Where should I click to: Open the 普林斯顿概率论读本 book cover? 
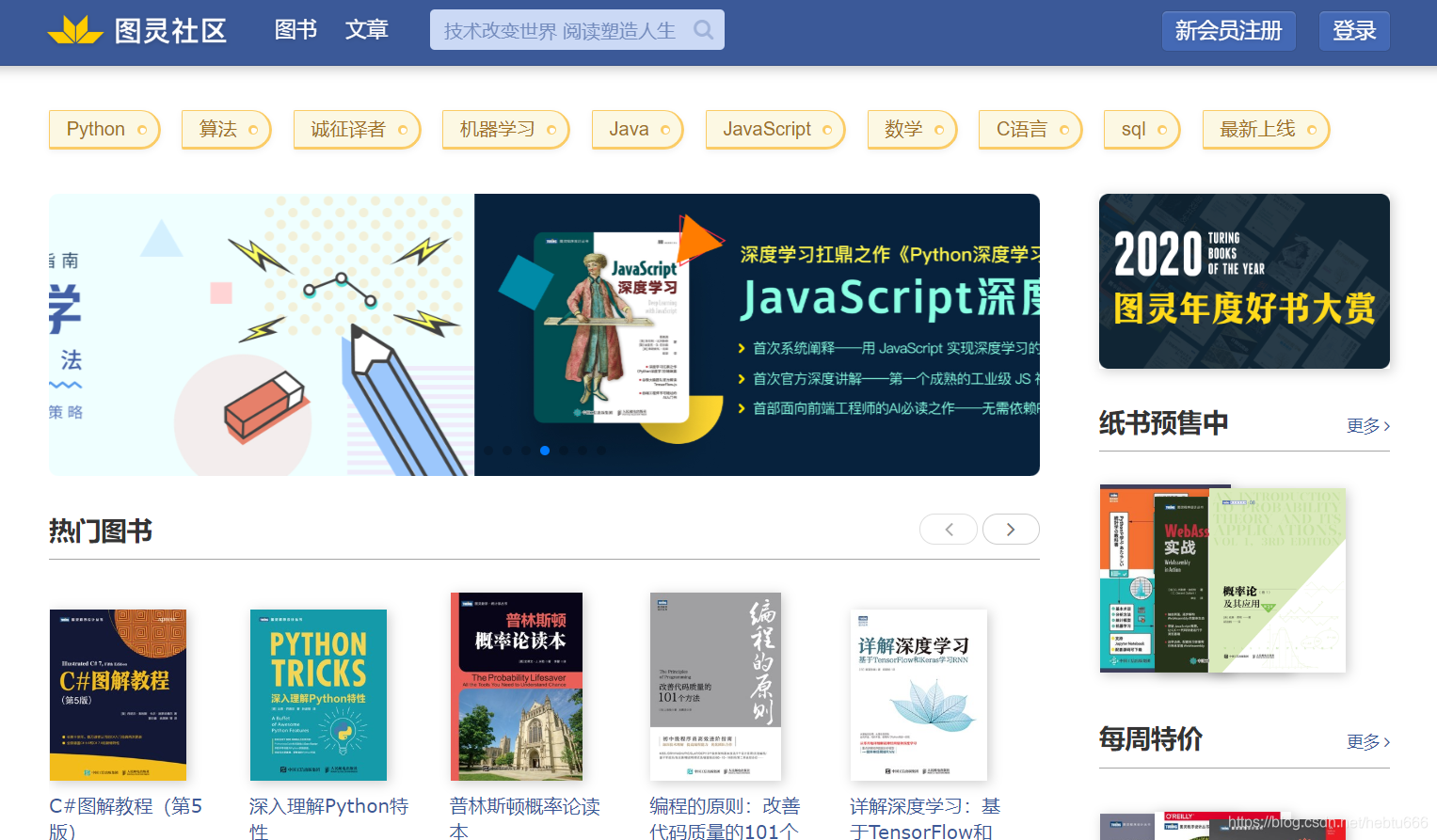coord(517,687)
